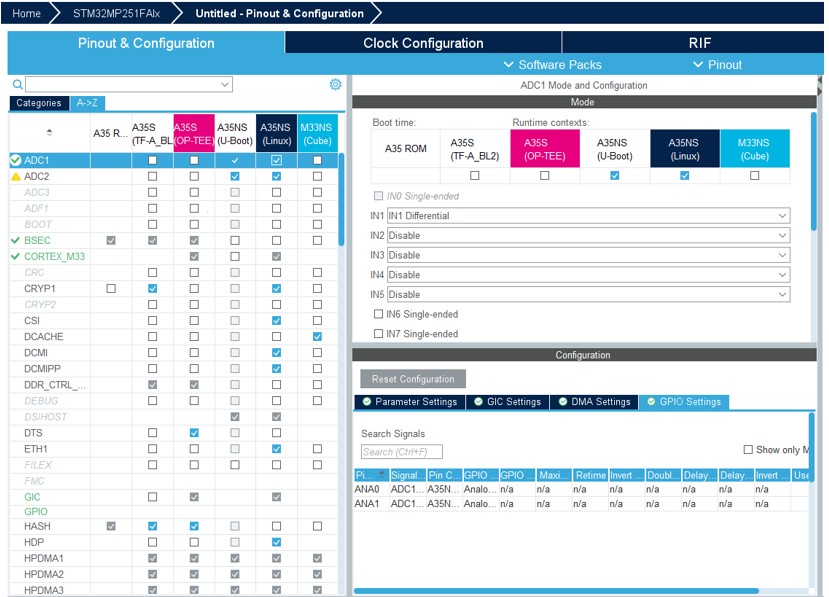This screenshot has width=829, height=597.
Task: Toggle CRYP1 A35S TF-A_BL2 checkbox
Action: pyautogui.click(x=152, y=289)
